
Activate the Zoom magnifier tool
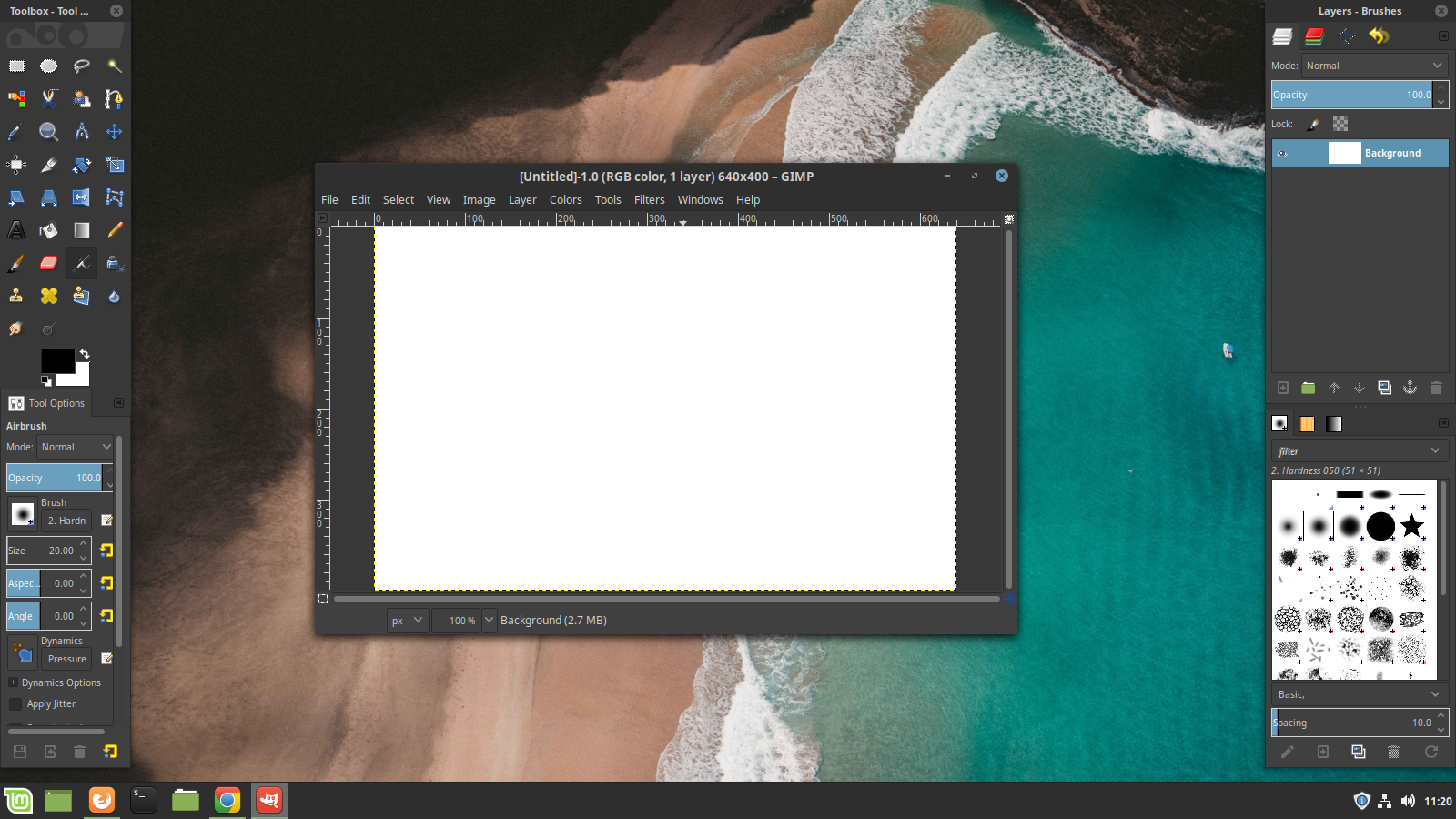[x=49, y=132]
